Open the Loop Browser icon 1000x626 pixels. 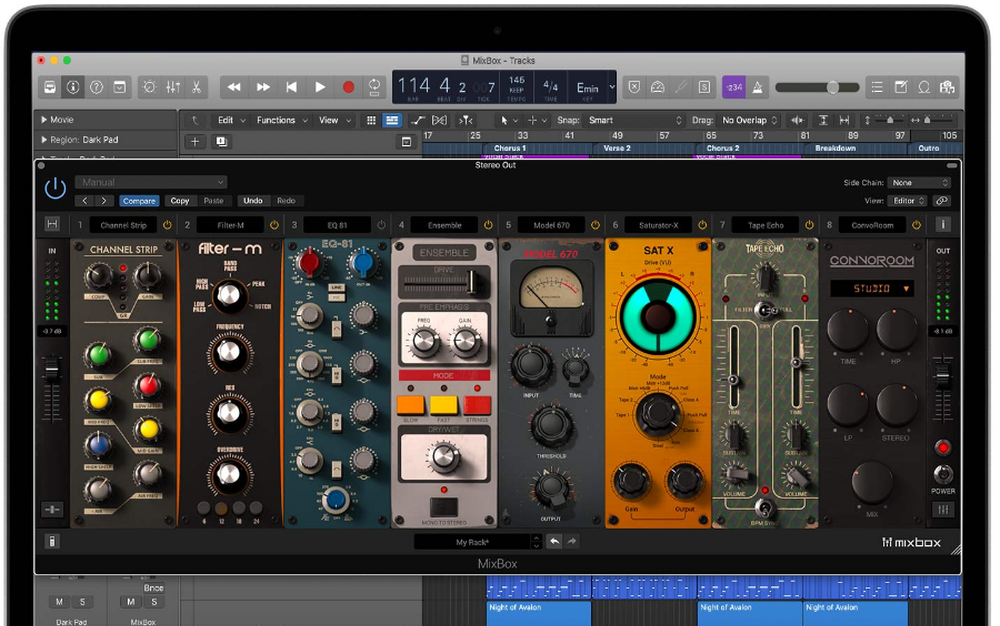[x=924, y=87]
